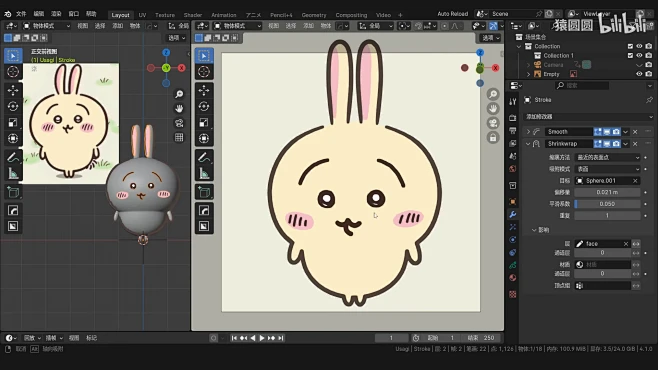This screenshot has height=370, width=658.
Task: Remove the Smooth modifier
Action: point(635,132)
